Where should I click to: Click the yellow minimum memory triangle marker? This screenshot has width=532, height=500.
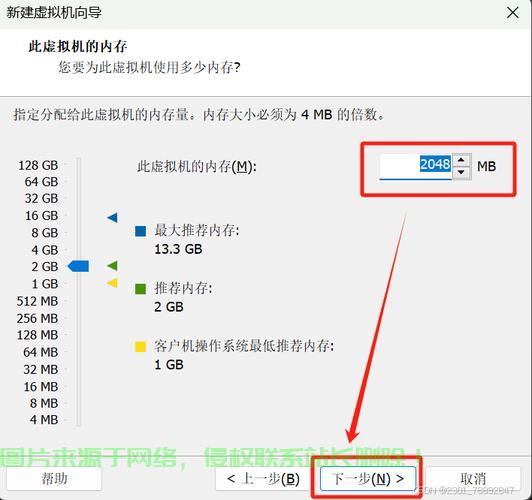[113, 283]
